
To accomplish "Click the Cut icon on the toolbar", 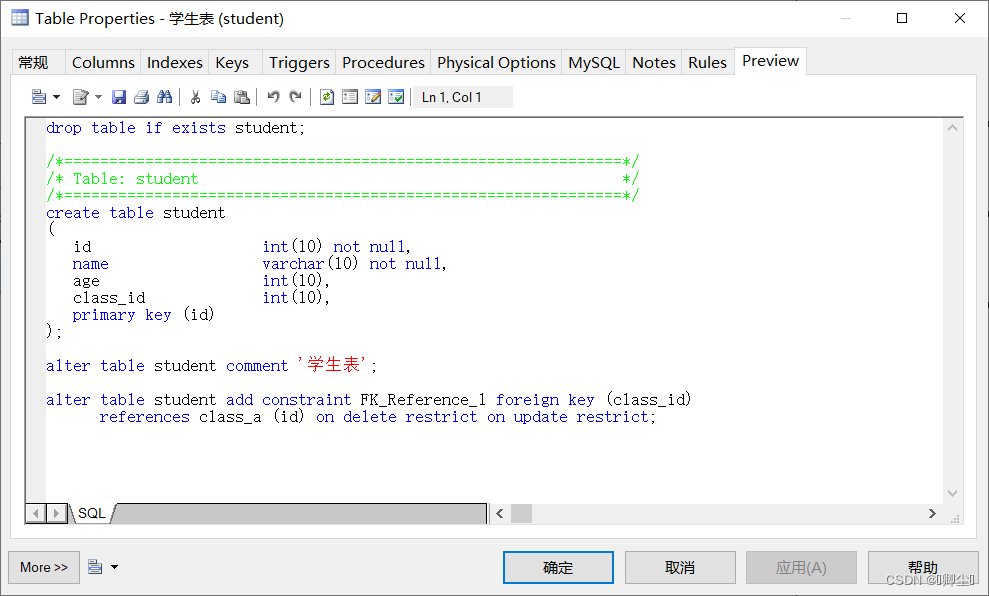I will (196, 96).
